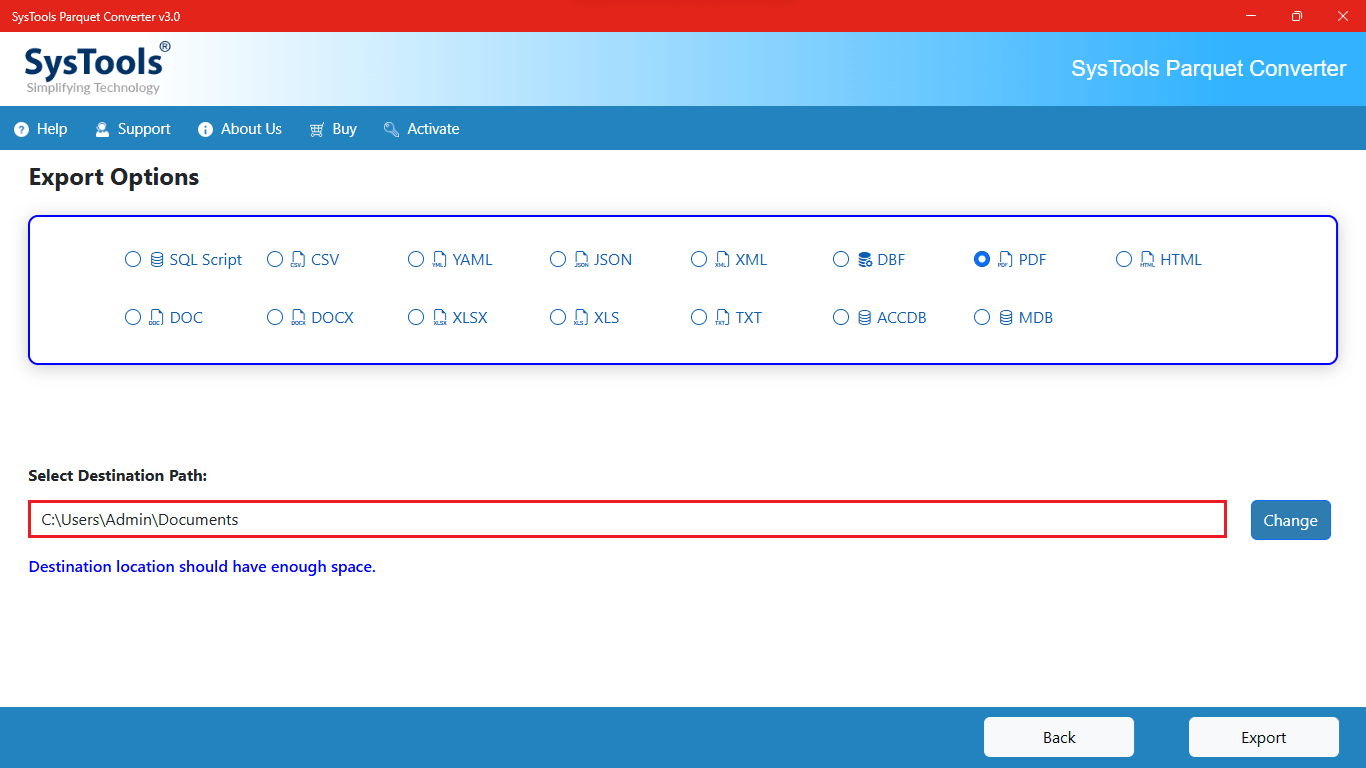Select the DOCX radio button

coord(275,318)
